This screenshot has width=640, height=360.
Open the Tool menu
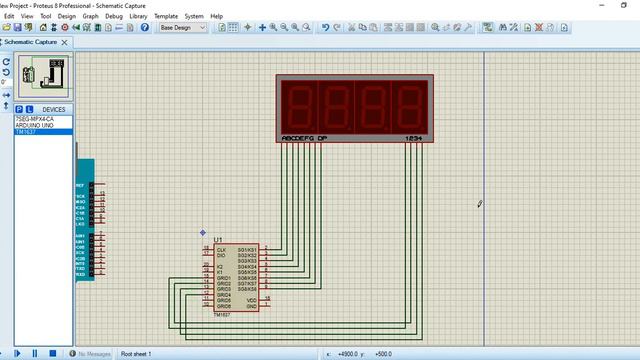[46, 16]
